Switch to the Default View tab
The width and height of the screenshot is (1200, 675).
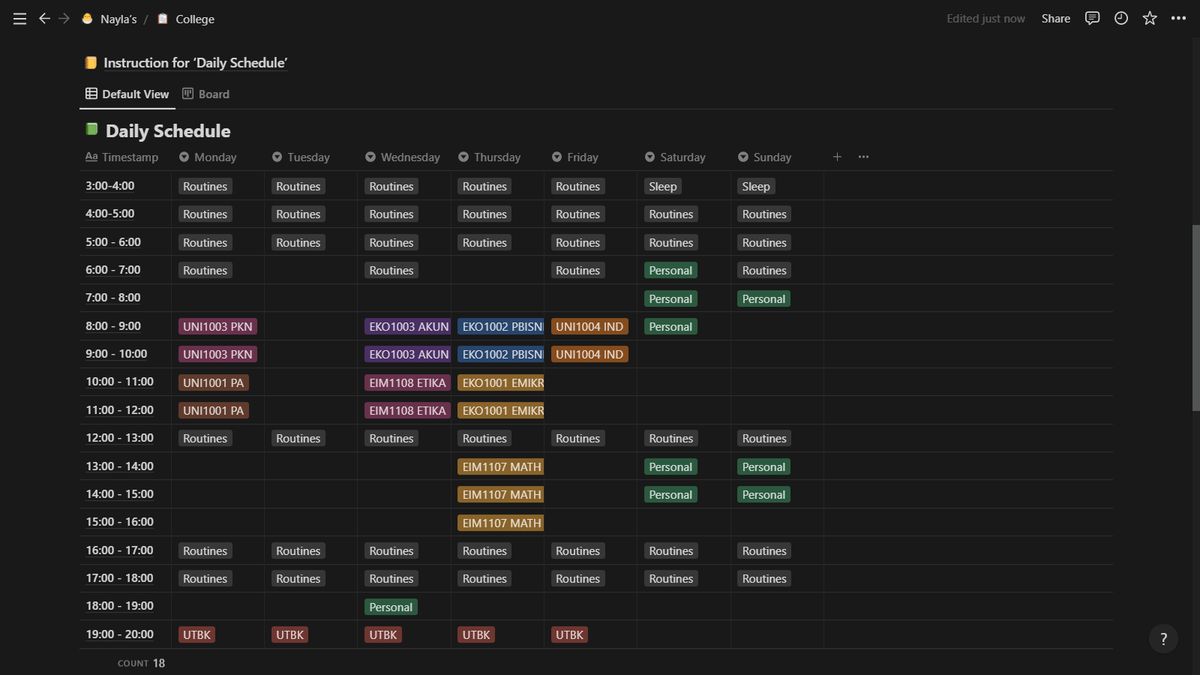[x=127, y=94]
